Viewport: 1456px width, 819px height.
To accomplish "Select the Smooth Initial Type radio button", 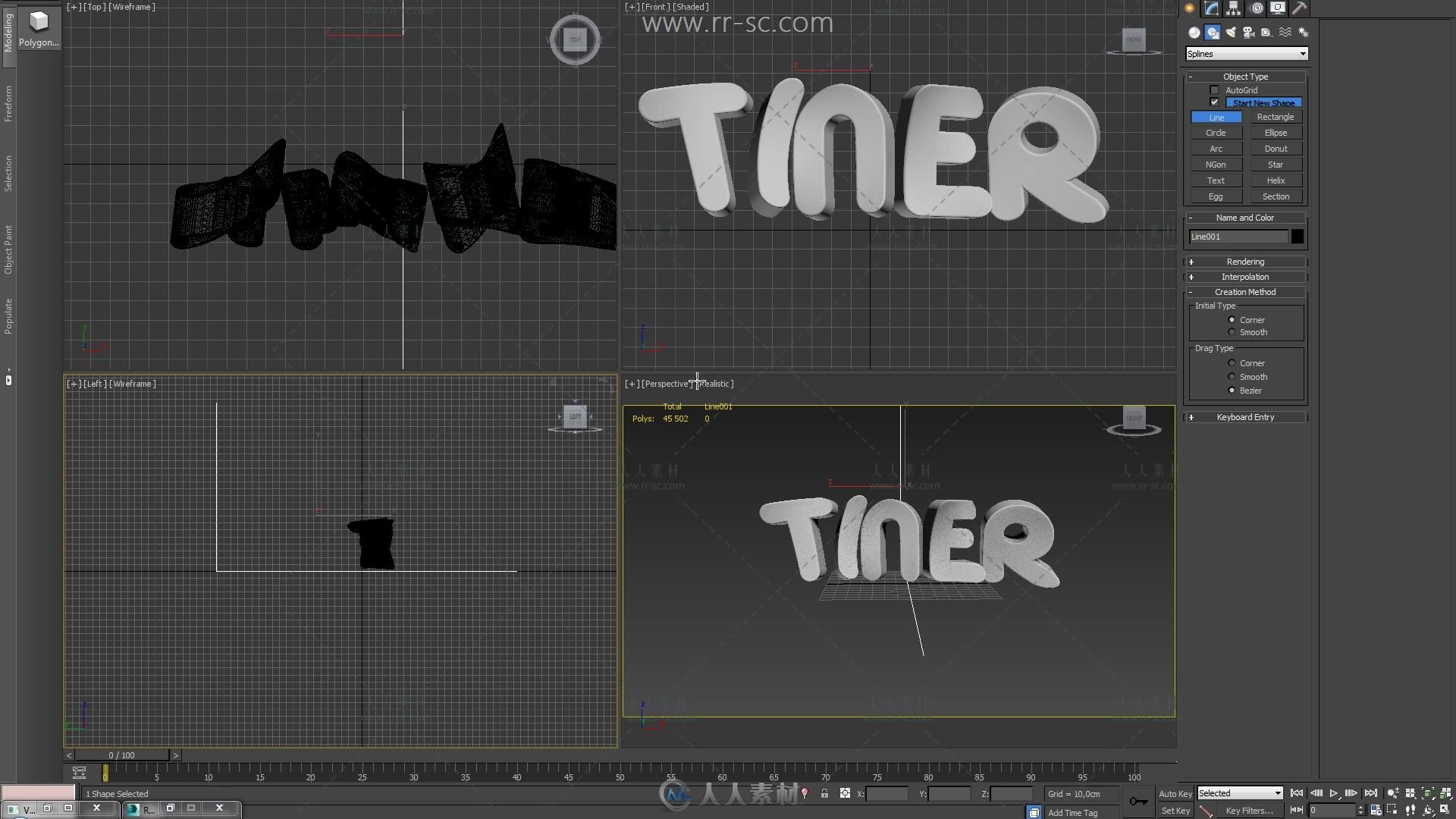I will [x=1232, y=332].
